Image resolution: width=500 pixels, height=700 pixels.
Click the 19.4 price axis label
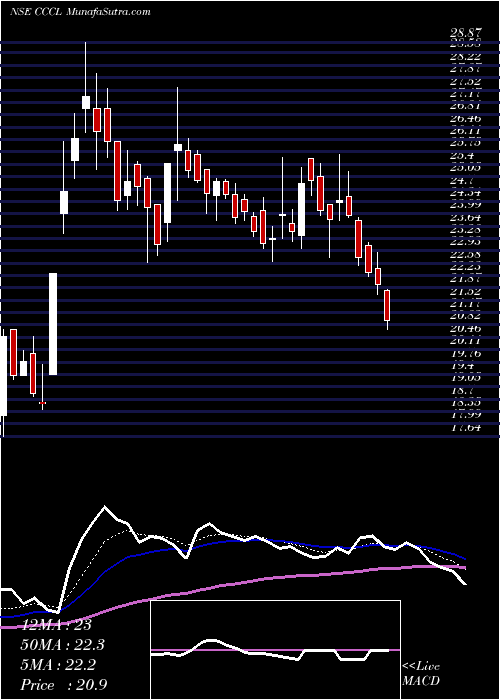[x=462, y=366]
